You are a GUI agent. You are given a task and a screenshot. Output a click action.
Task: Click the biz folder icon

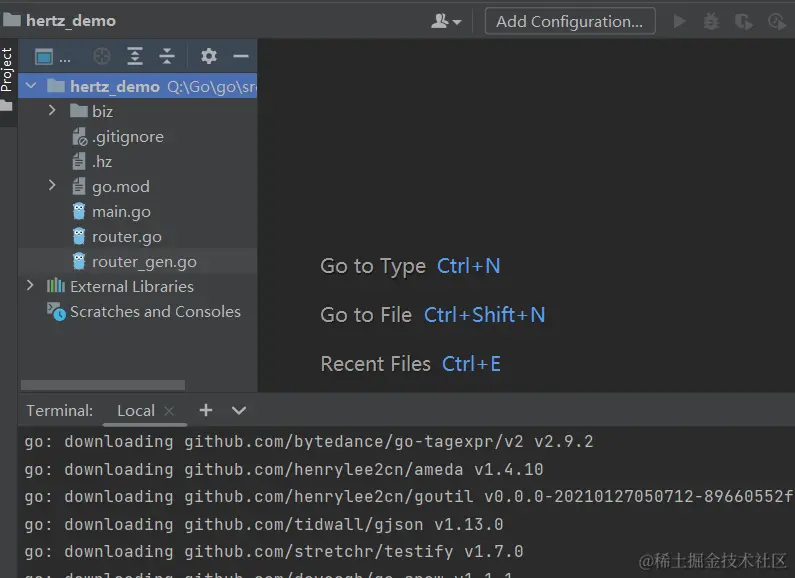click(79, 111)
